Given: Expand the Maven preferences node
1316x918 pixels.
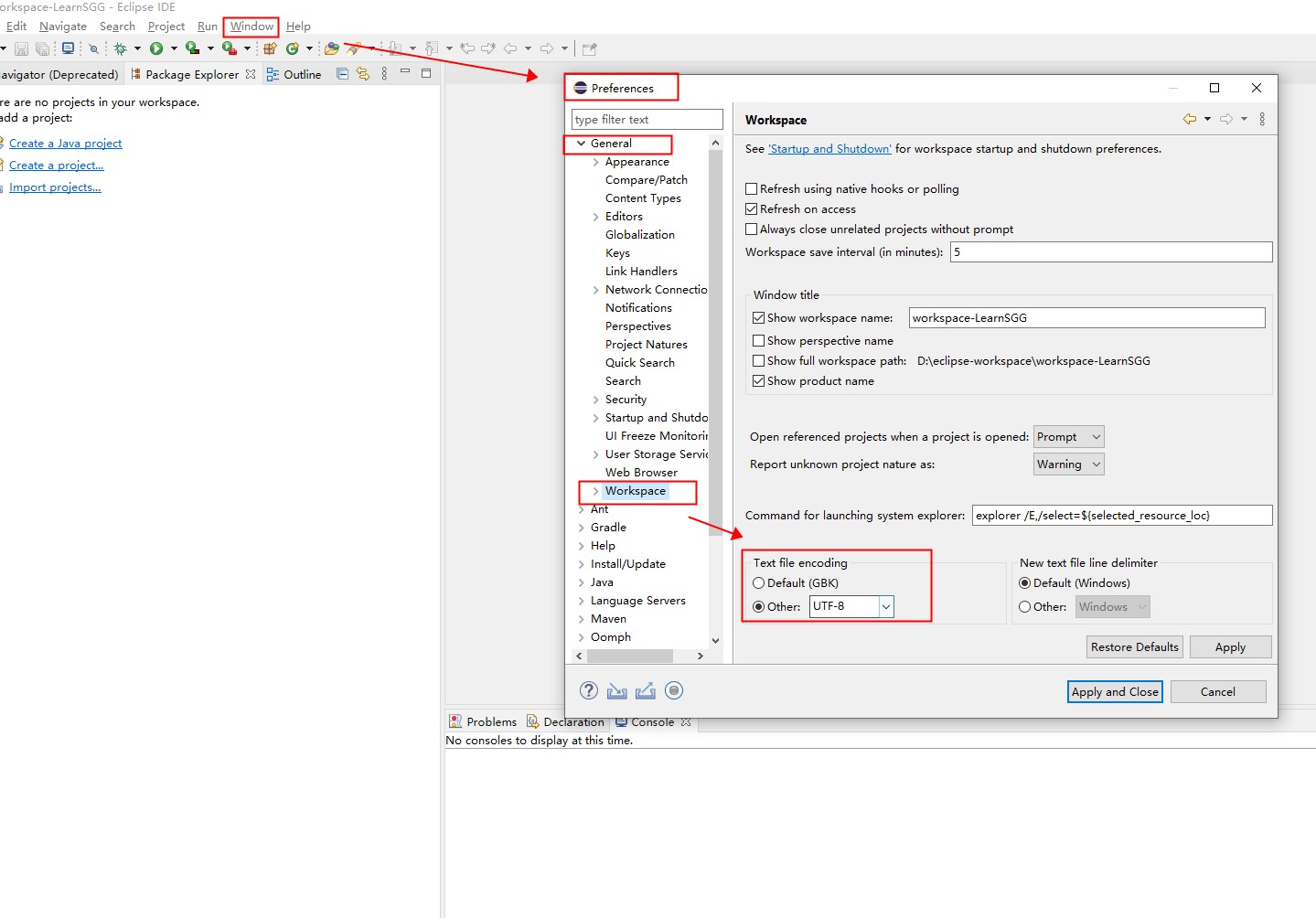Looking at the screenshot, I should coord(582,619).
